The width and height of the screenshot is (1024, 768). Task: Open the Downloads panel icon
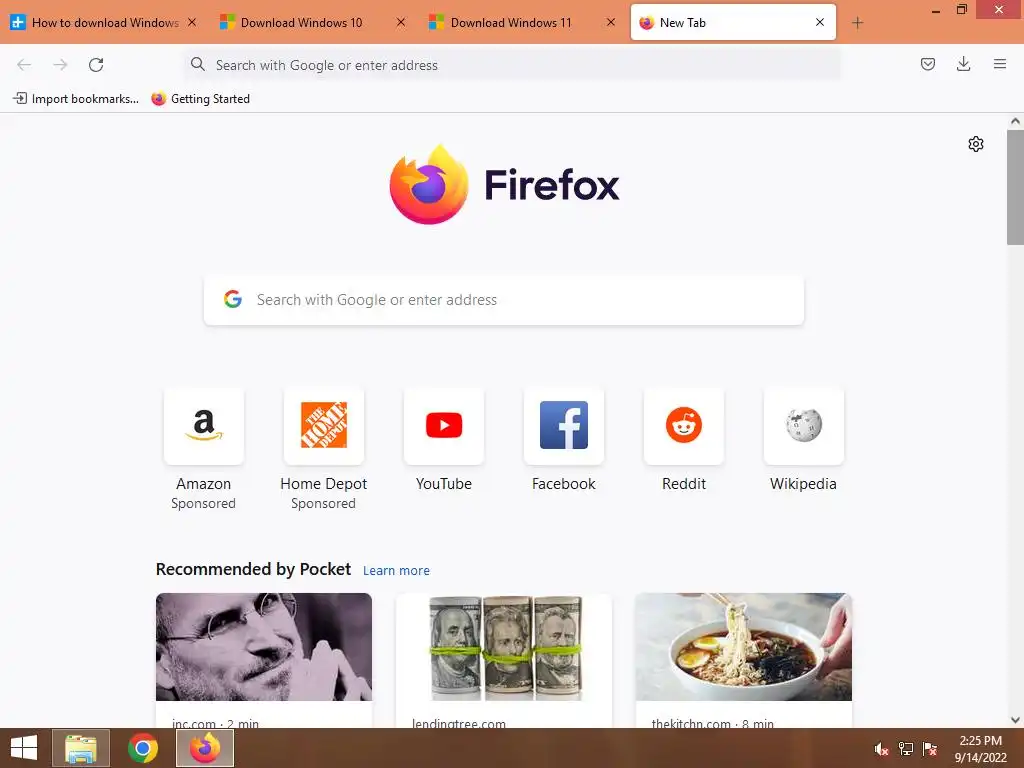tap(963, 64)
